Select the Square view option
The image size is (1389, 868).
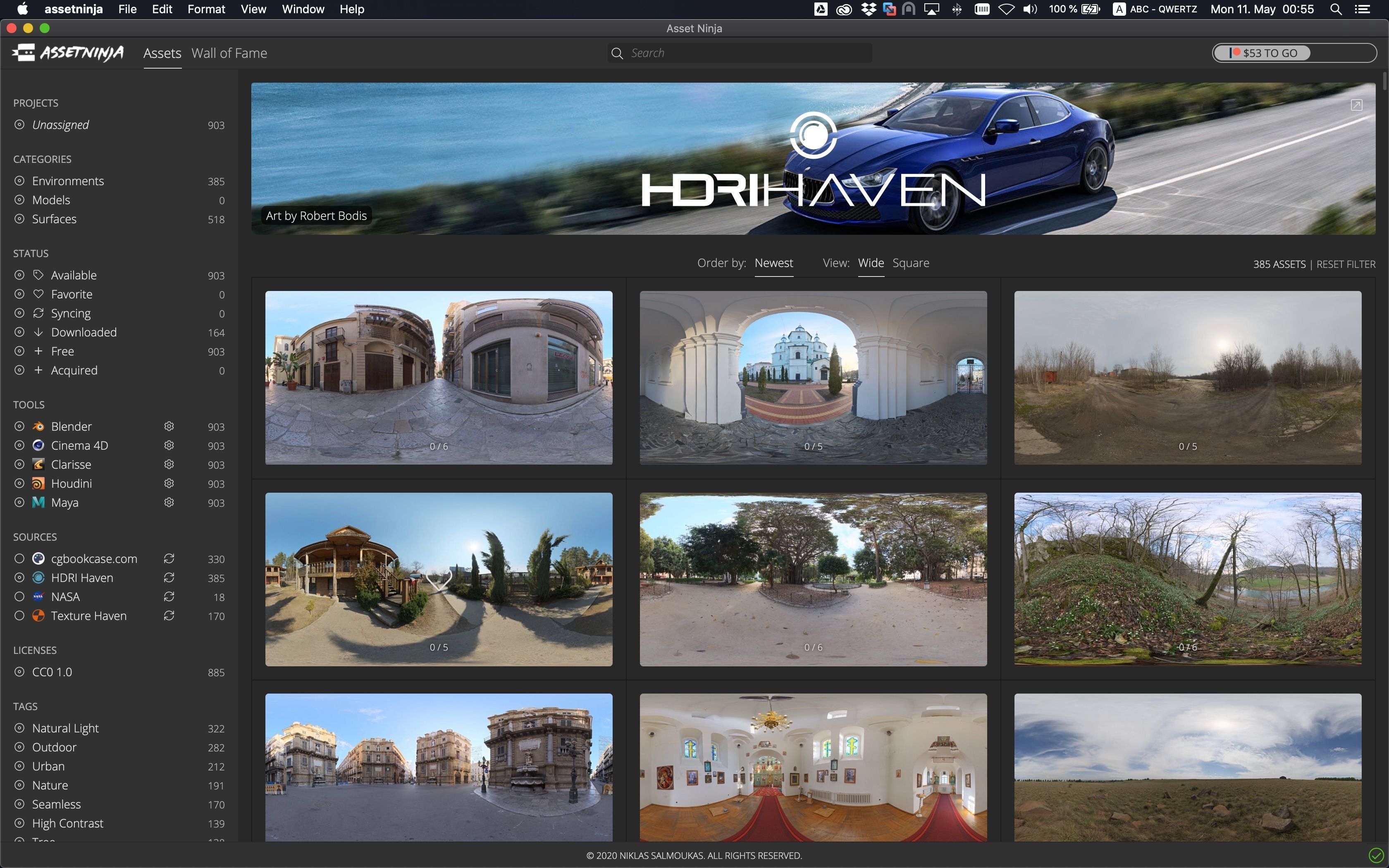(x=910, y=263)
